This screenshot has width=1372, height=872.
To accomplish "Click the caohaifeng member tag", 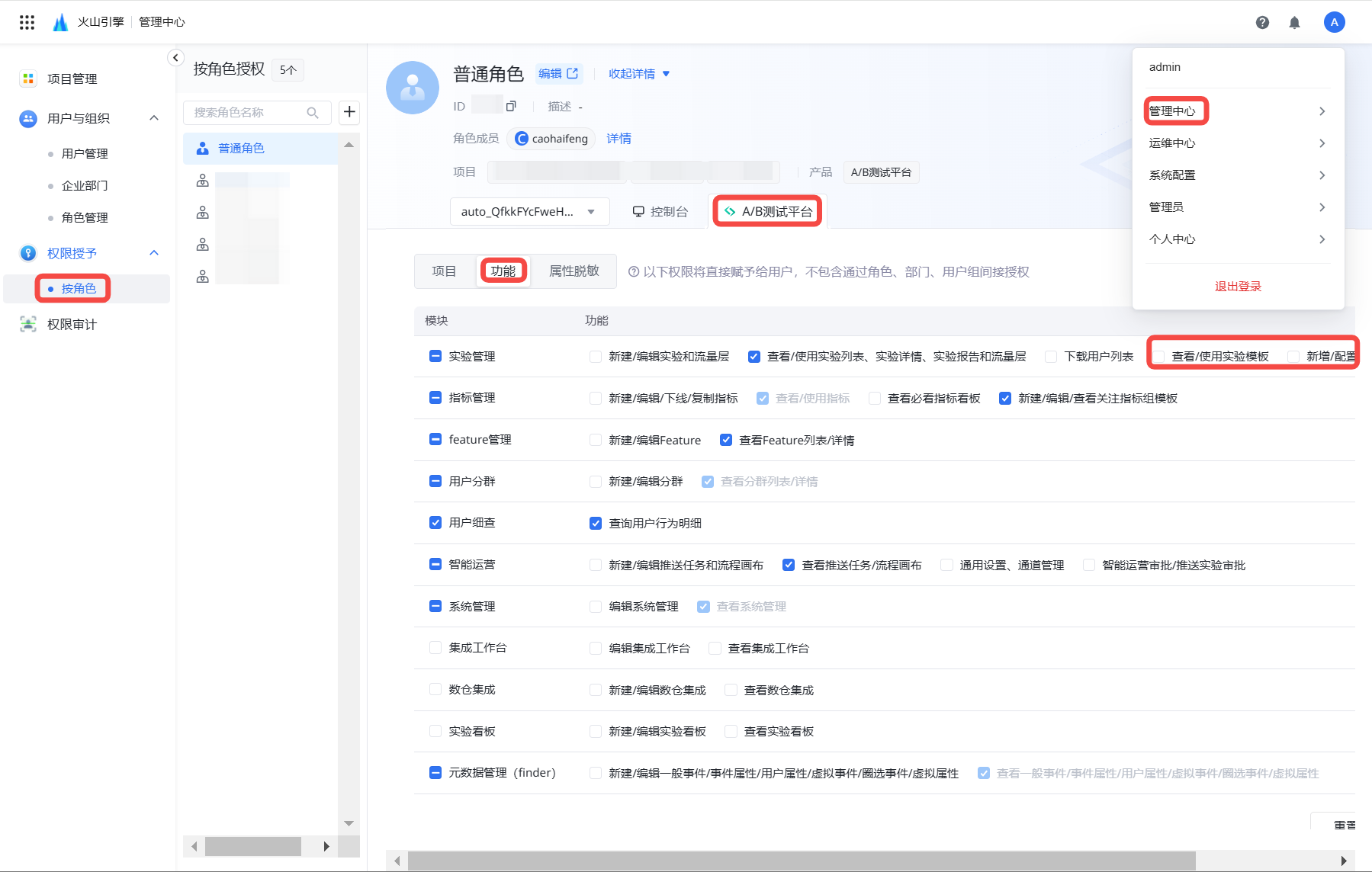I will (551, 139).
